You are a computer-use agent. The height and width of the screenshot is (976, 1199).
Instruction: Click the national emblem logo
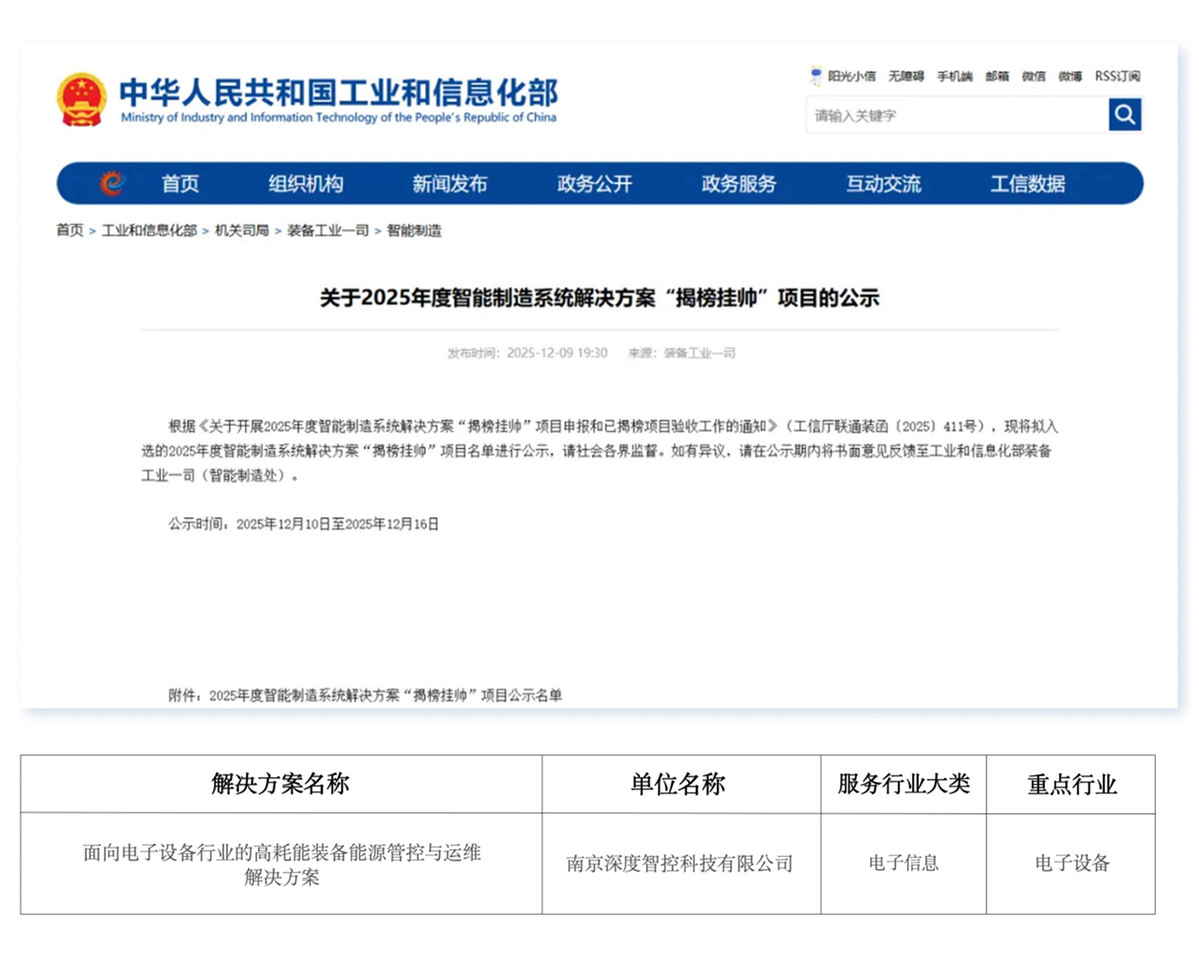(82, 99)
